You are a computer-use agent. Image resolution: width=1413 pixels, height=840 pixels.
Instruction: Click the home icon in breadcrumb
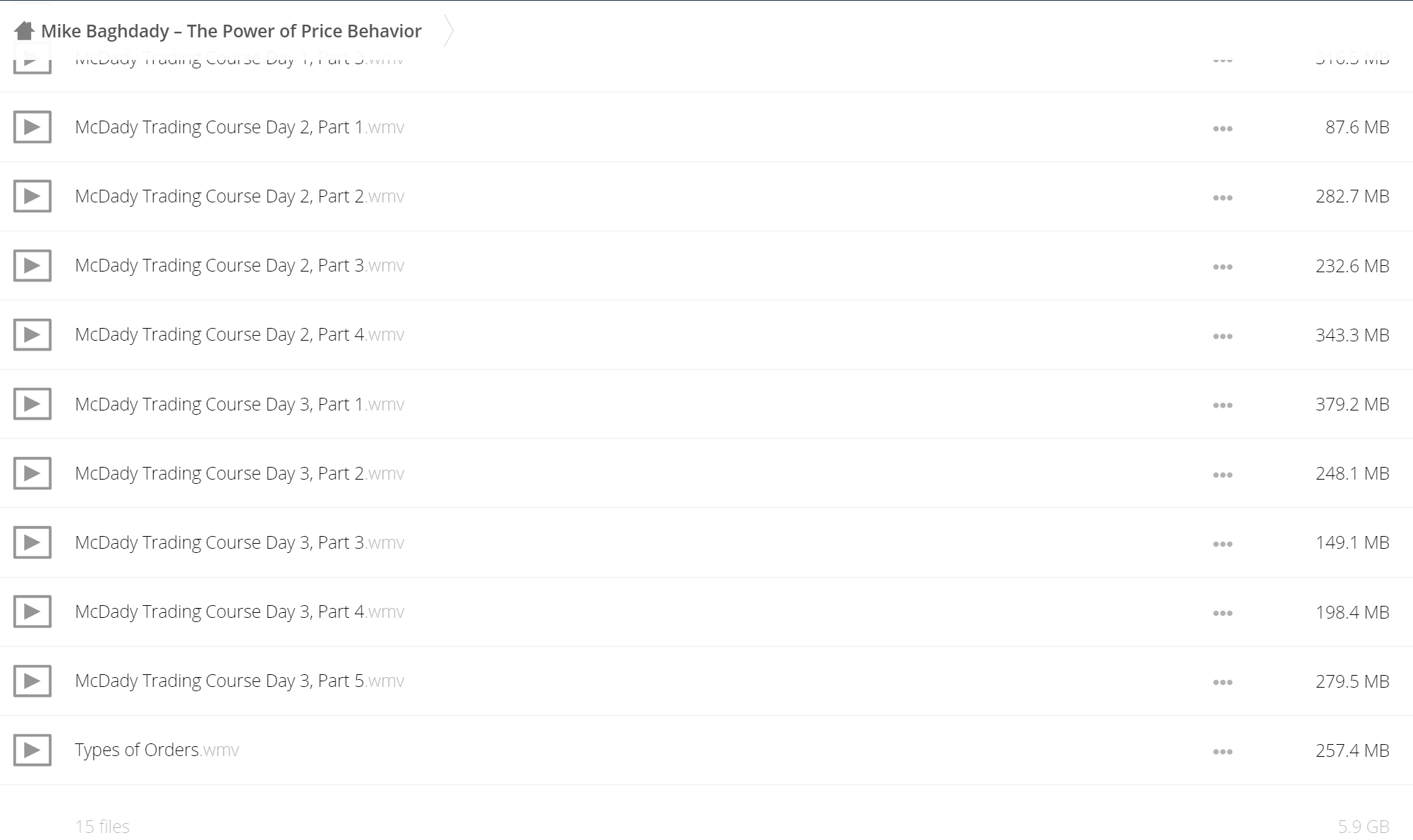click(x=24, y=30)
